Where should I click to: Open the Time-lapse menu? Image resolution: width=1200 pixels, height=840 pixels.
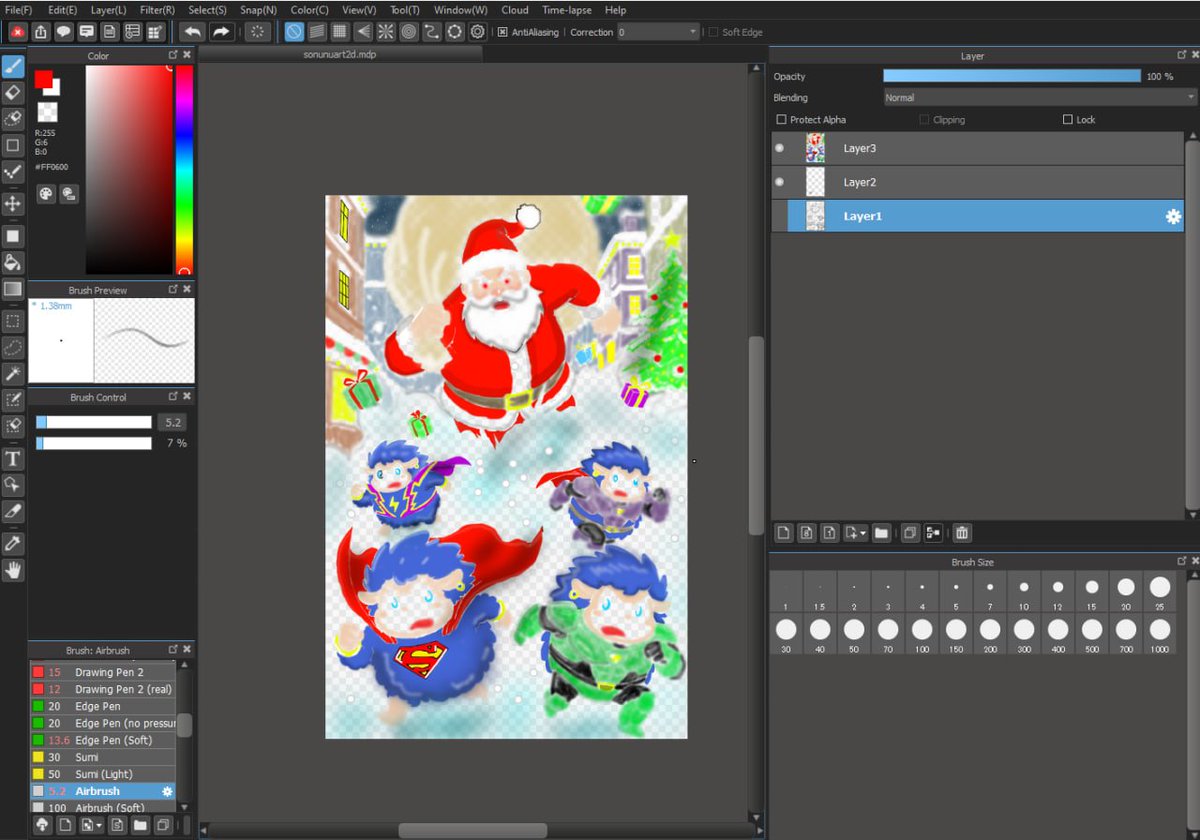566,10
